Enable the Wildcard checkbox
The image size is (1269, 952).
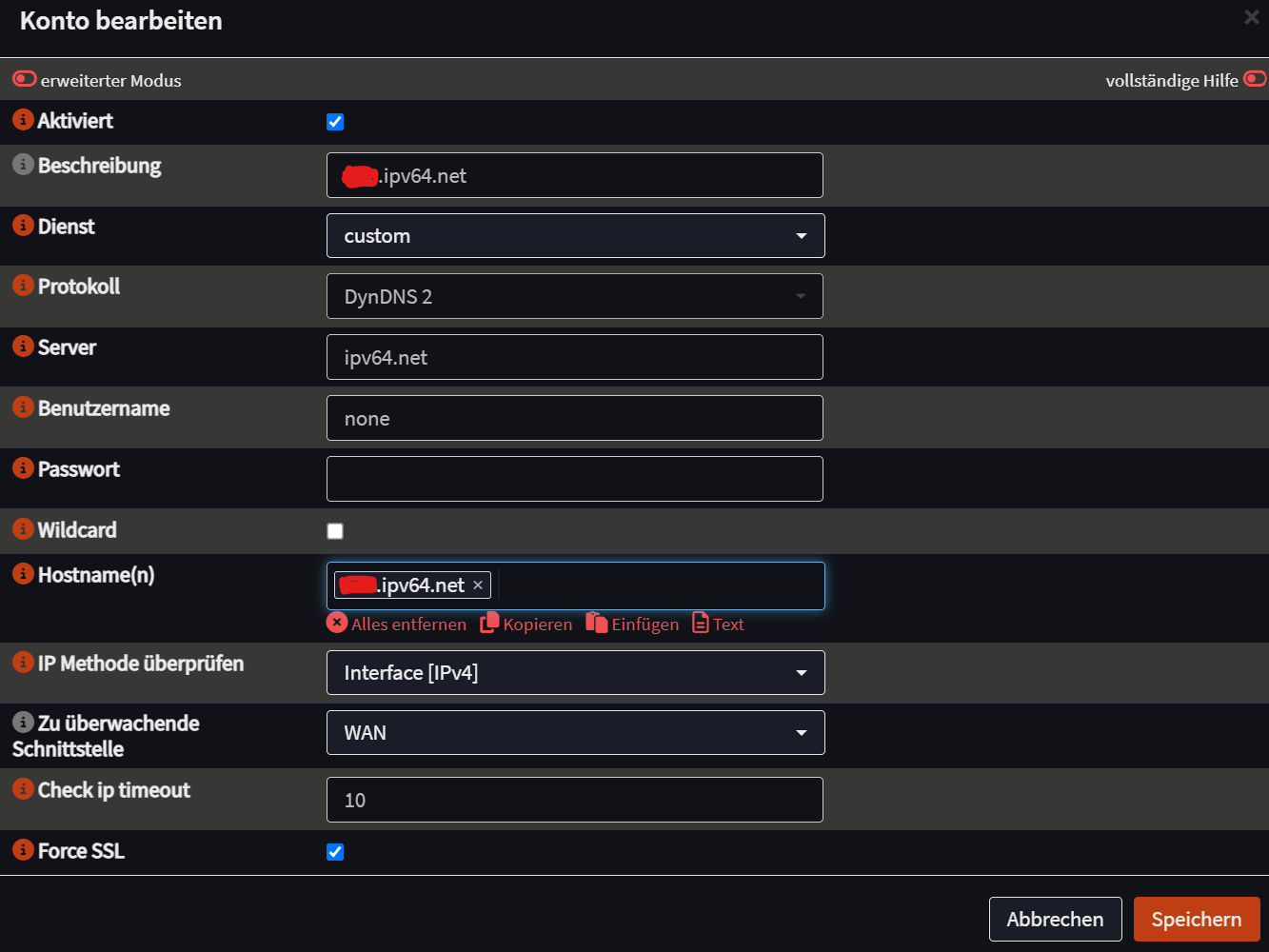tap(335, 531)
